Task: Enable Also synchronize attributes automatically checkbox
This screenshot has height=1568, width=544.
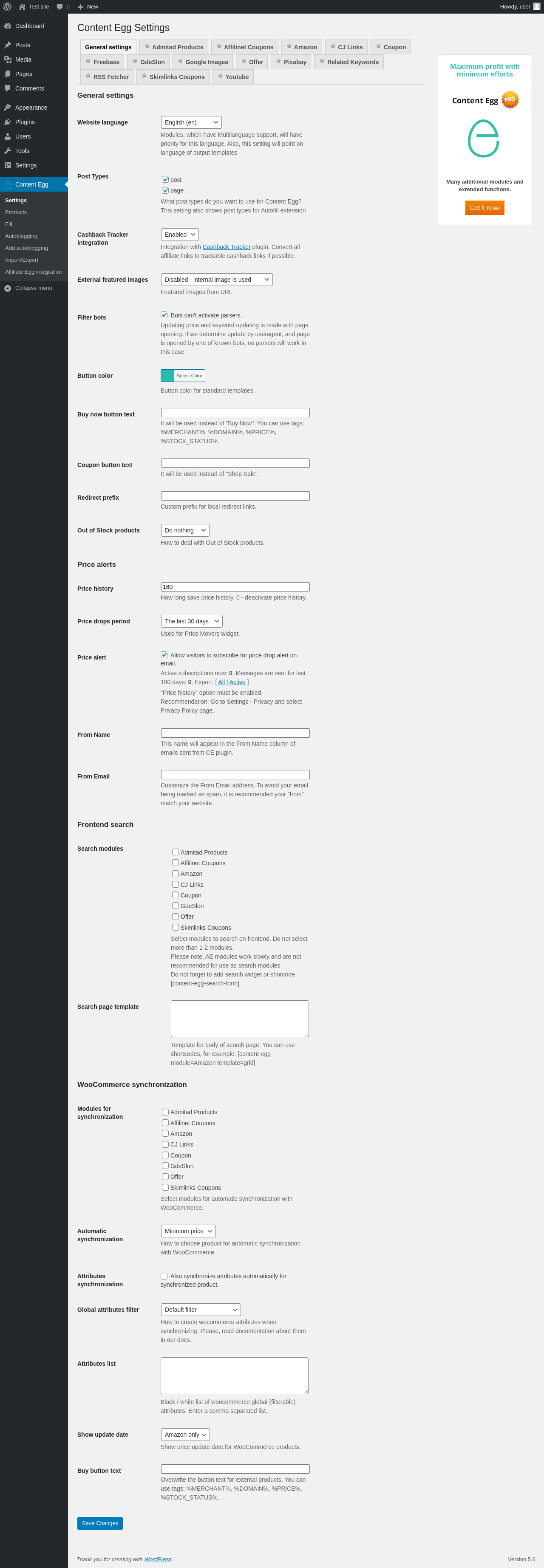Action: click(x=164, y=1276)
